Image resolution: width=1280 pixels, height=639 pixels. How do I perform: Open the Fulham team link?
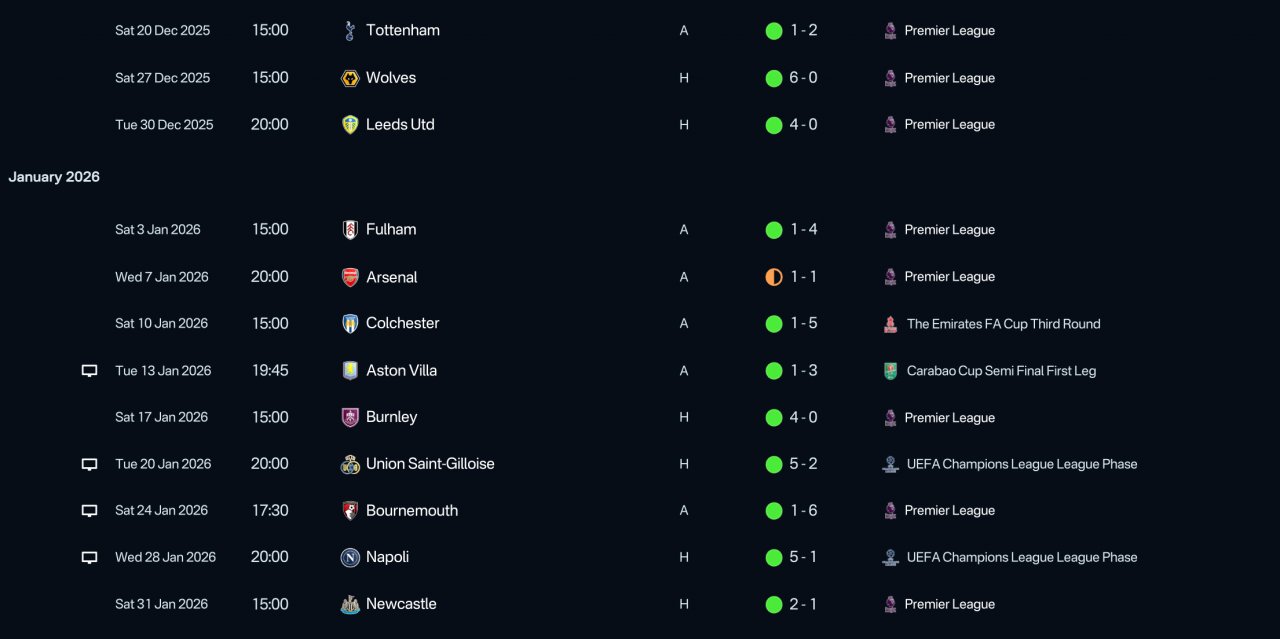(x=391, y=230)
